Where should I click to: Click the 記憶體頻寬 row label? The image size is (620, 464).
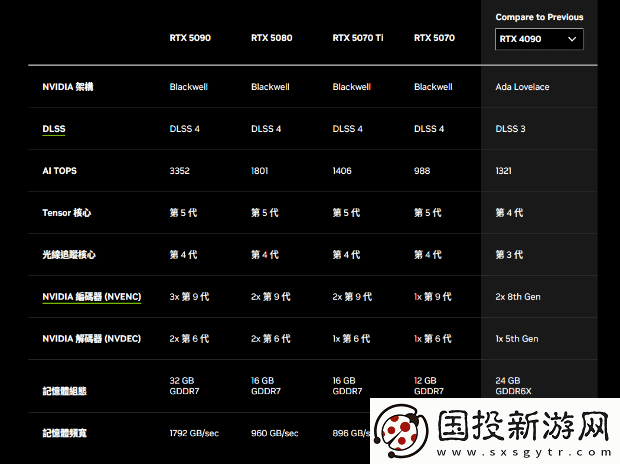64,433
